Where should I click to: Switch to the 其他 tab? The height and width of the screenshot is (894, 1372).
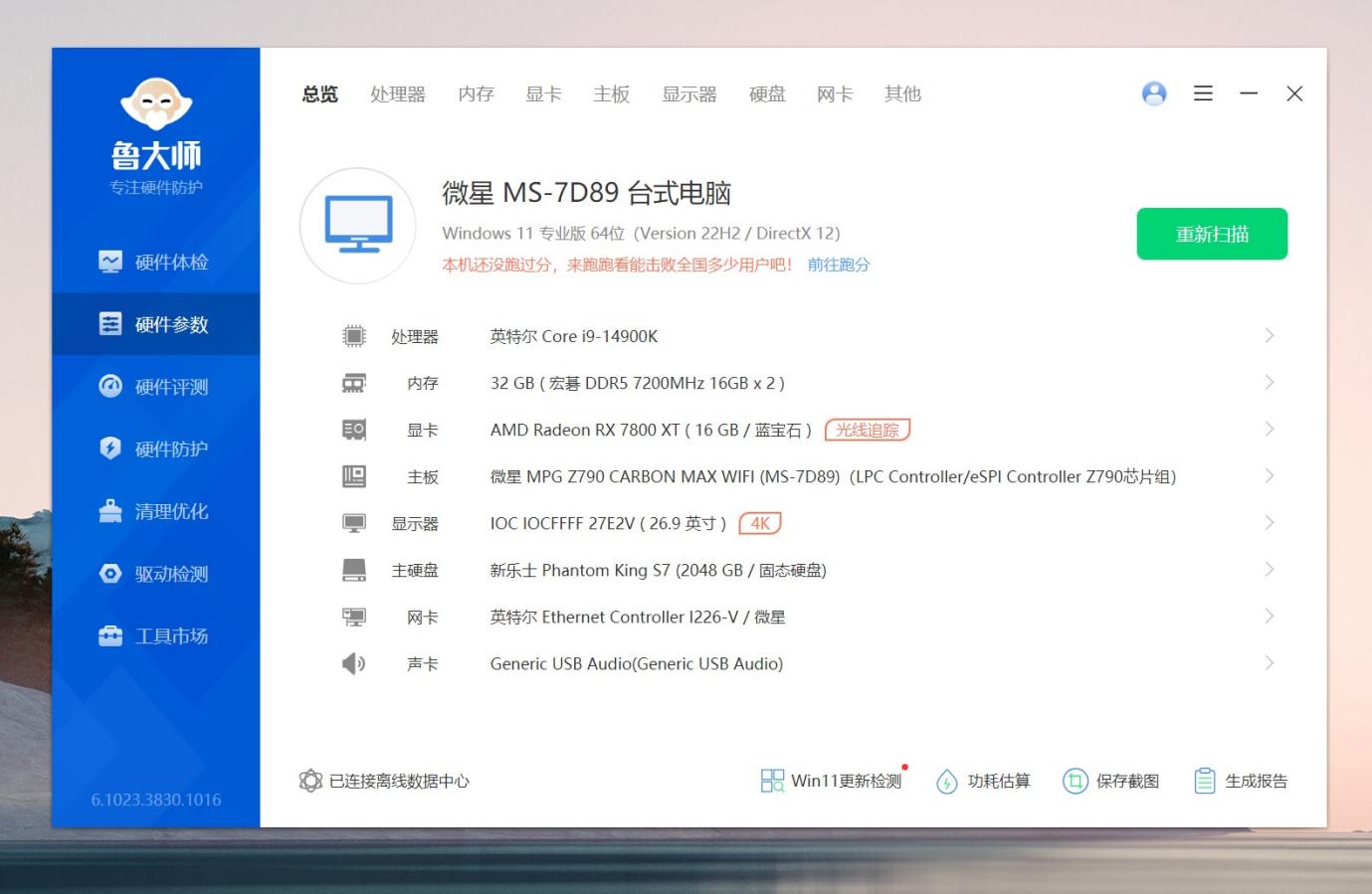[x=902, y=94]
